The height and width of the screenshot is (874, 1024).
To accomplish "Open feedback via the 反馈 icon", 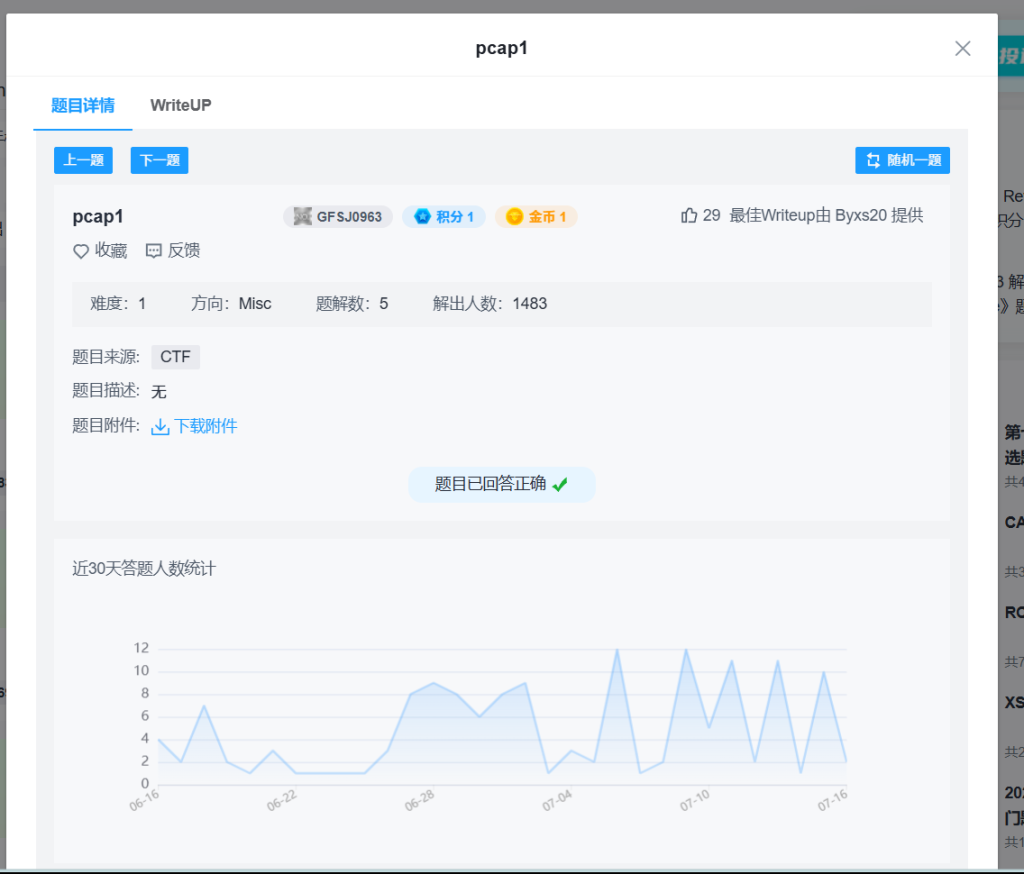I will (x=154, y=251).
